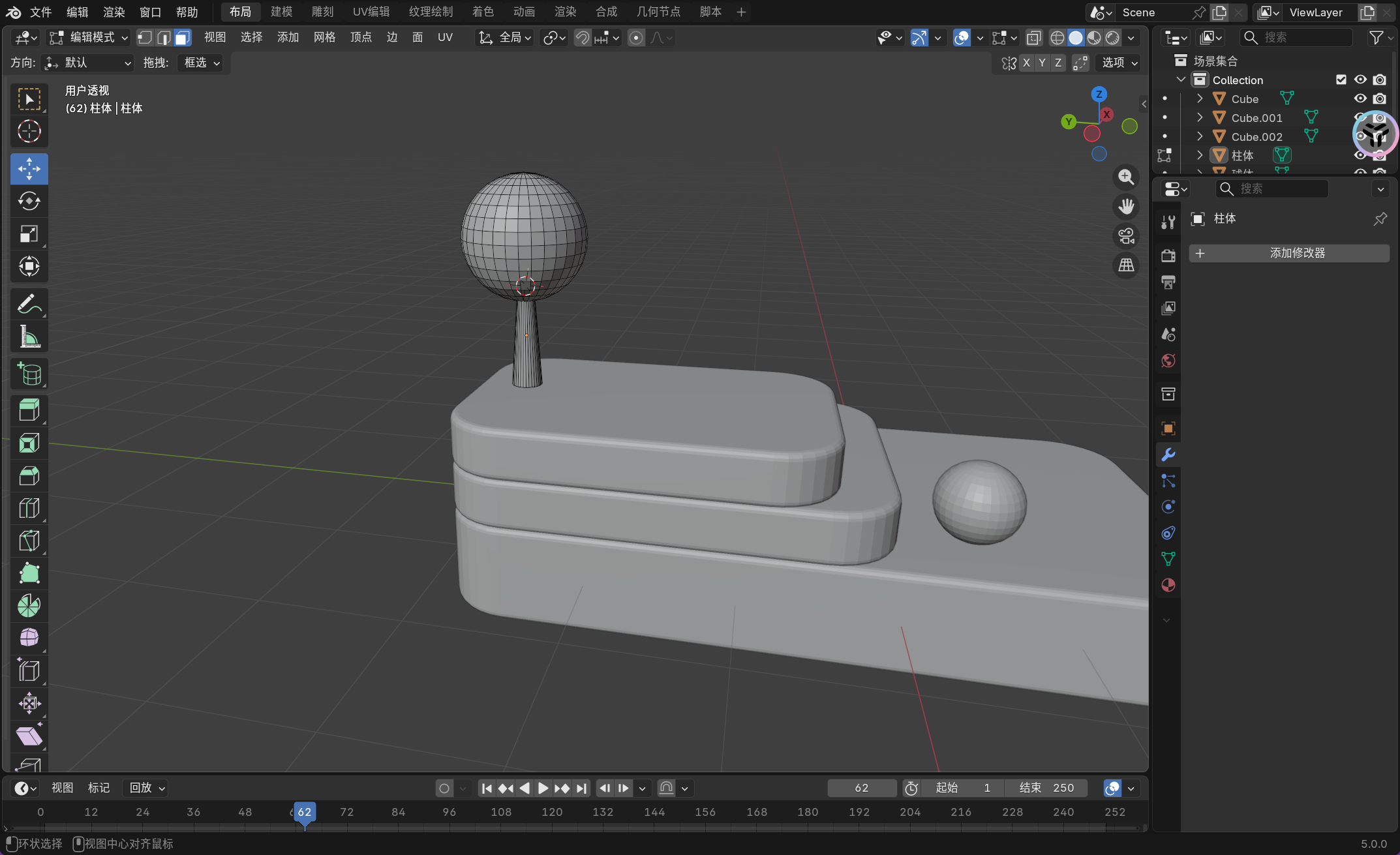The image size is (1400, 855).
Task: Select the Bevel tool
Action: 29,476
